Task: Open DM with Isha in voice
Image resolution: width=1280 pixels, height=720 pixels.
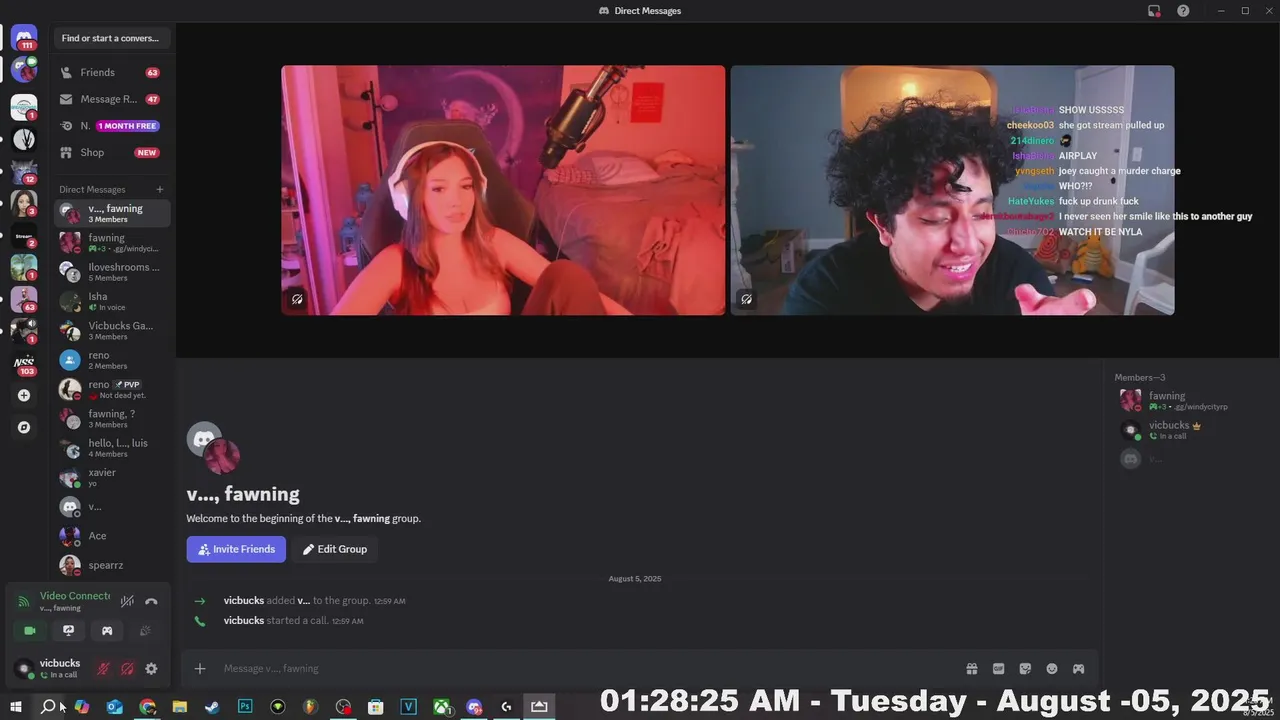Action: point(112,301)
